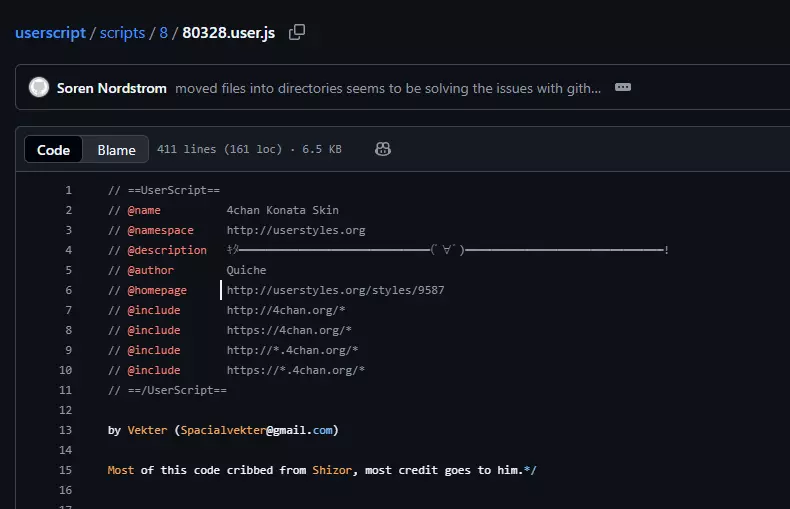Select line number 1 in the gutter
This screenshot has height=509, width=790.
[x=69, y=190]
